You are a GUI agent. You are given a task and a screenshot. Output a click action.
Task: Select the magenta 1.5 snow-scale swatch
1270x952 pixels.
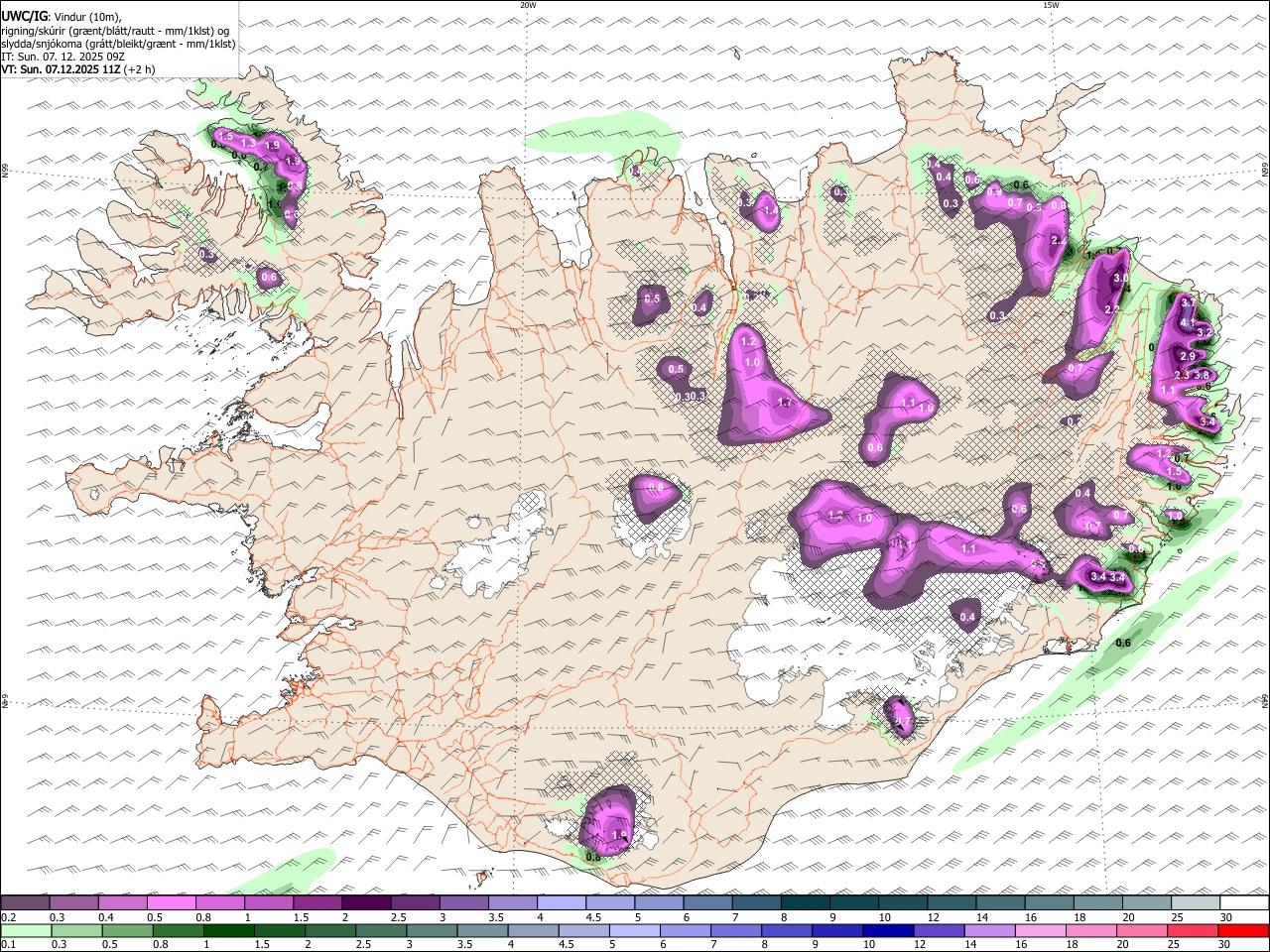(317, 903)
